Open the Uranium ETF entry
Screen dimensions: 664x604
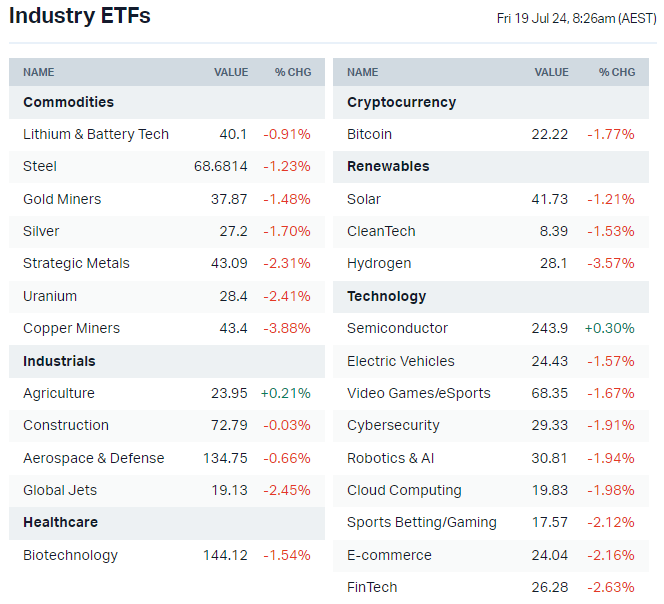point(50,296)
